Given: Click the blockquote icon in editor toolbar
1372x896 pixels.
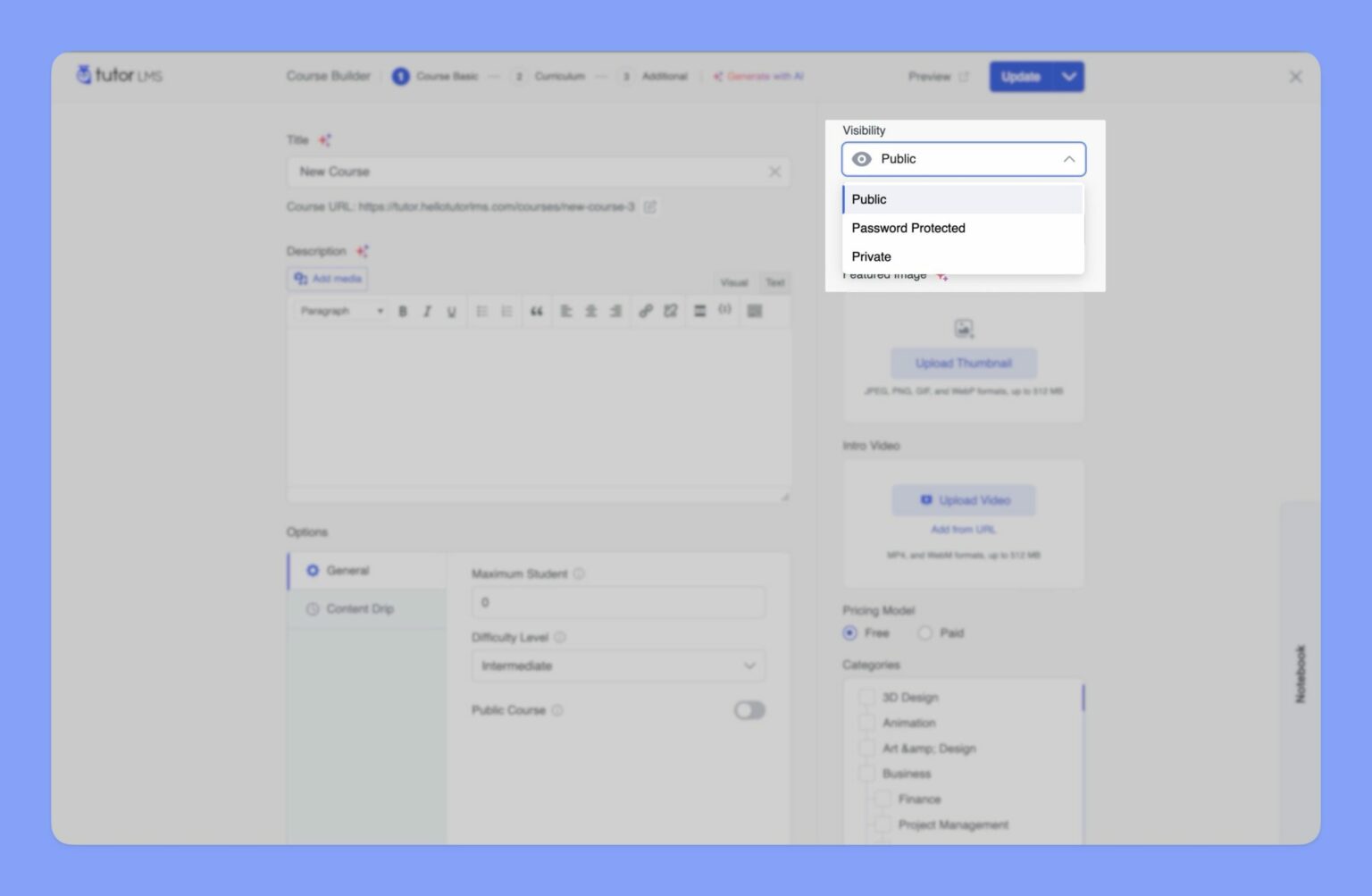Looking at the screenshot, I should pos(536,312).
